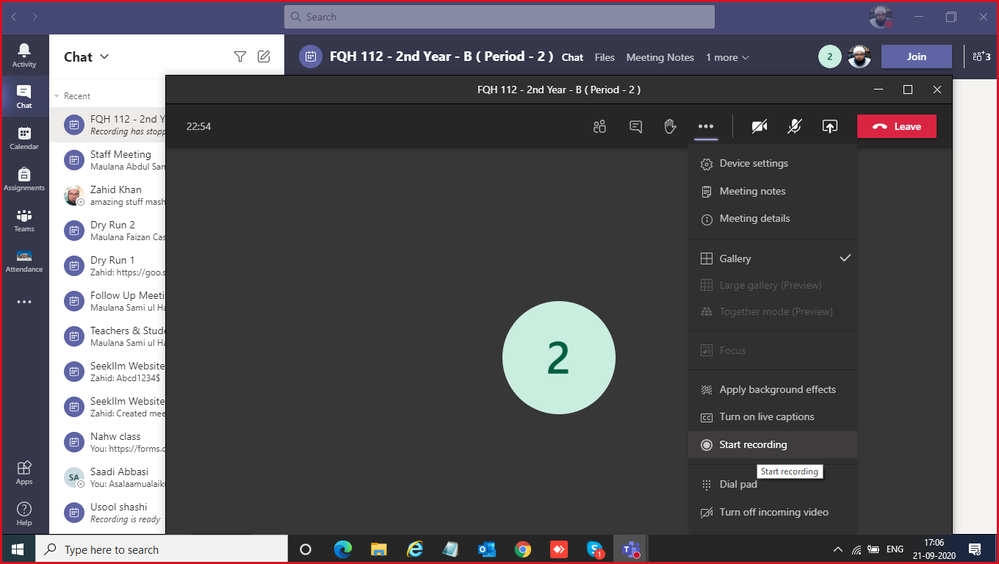The image size is (999, 564).
Task: Click the Join button
Action: [x=916, y=57]
